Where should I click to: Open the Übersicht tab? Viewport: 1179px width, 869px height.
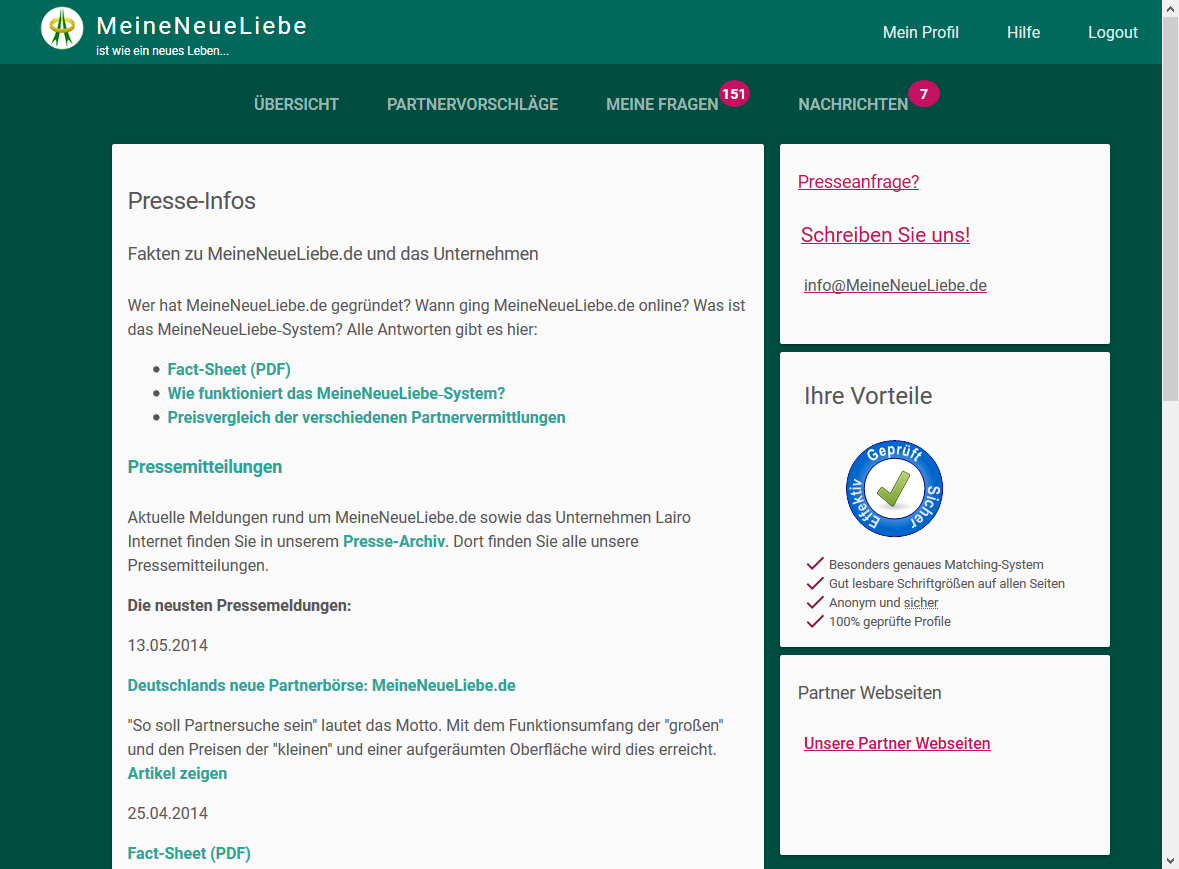pyautogui.click(x=296, y=104)
